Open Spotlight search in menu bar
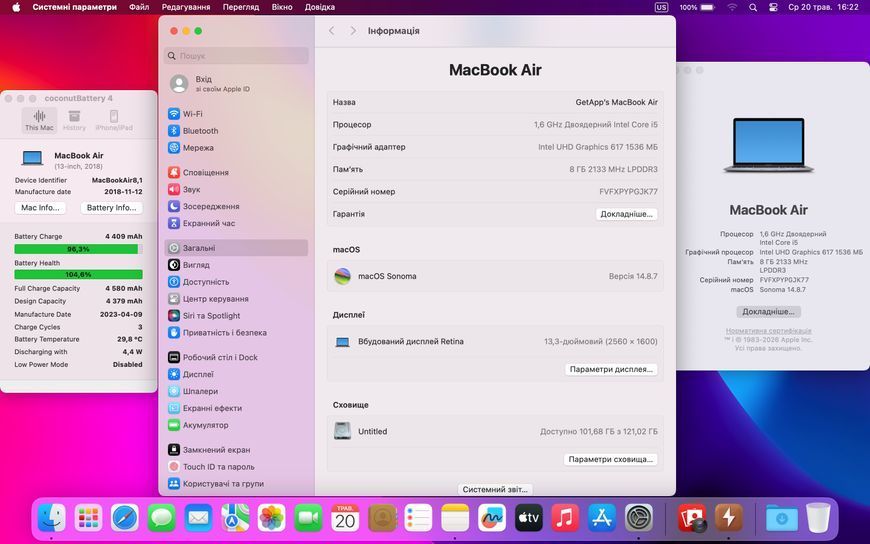 coord(753,7)
